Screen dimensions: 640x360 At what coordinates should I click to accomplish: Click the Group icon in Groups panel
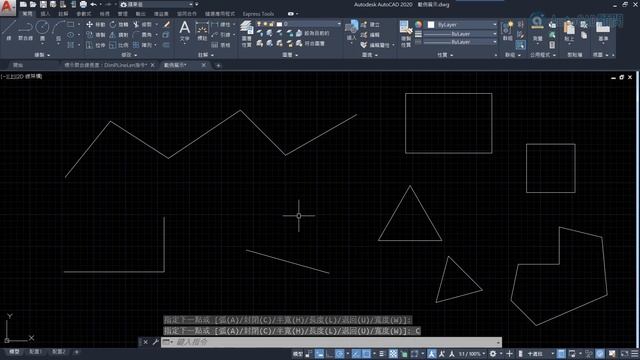pyautogui.click(x=507, y=31)
